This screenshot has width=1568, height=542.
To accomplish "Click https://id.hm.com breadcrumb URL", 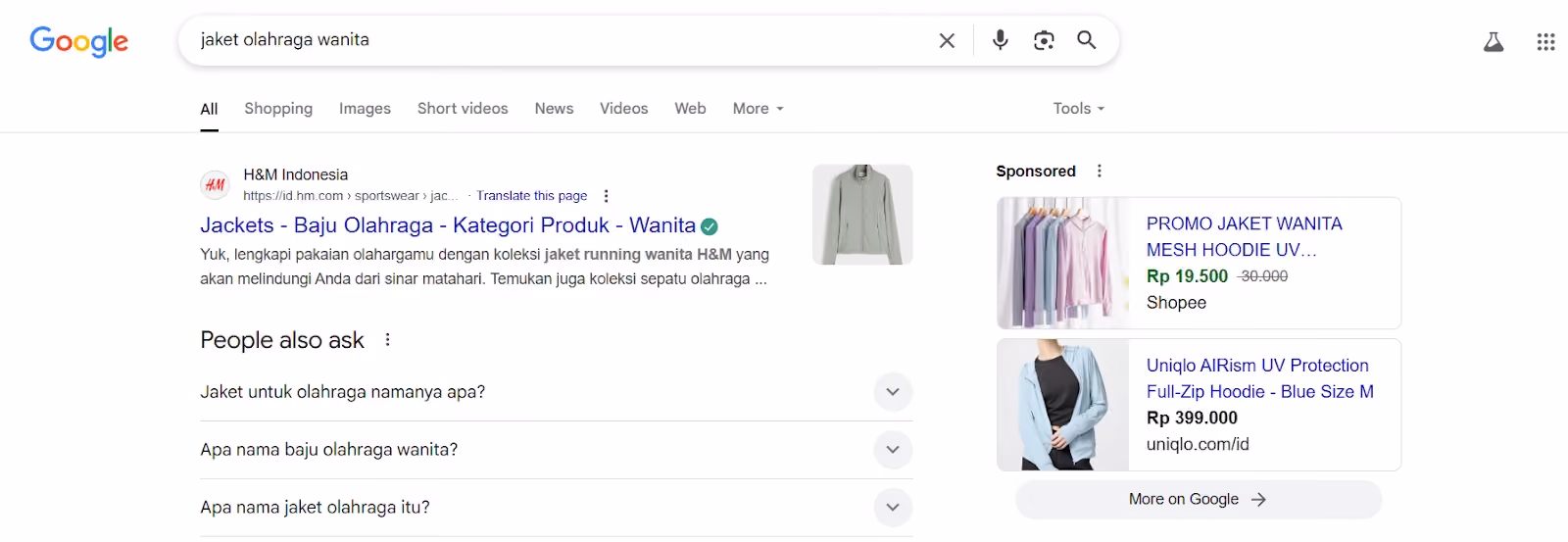I will tap(350, 196).
